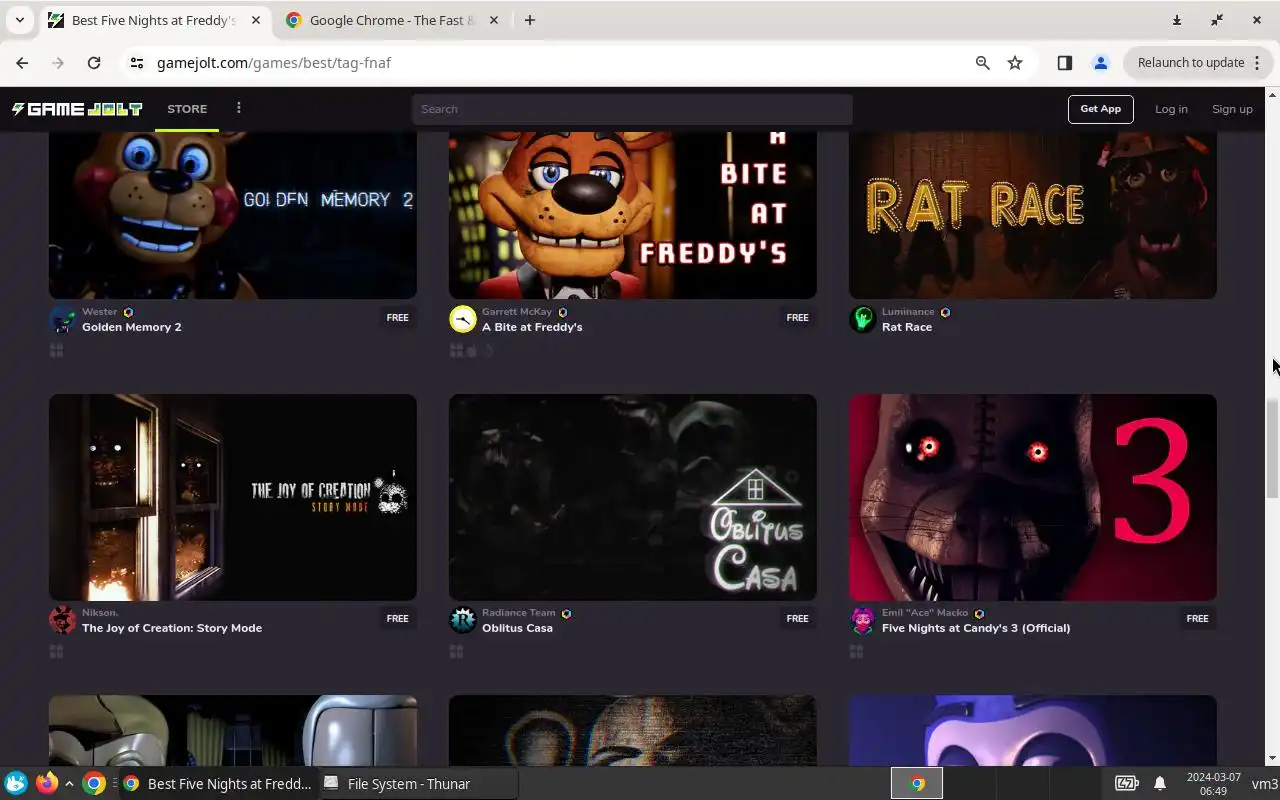The width and height of the screenshot is (1280, 800).
Task: Click the Garrett McKay developer name
Action: [x=517, y=312]
